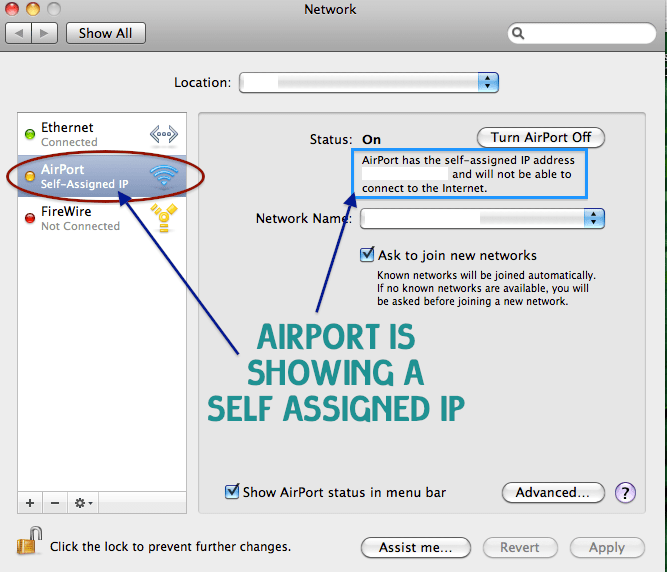Open the gear action menu
The height and width of the screenshot is (572, 667).
pyautogui.click(x=83, y=503)
